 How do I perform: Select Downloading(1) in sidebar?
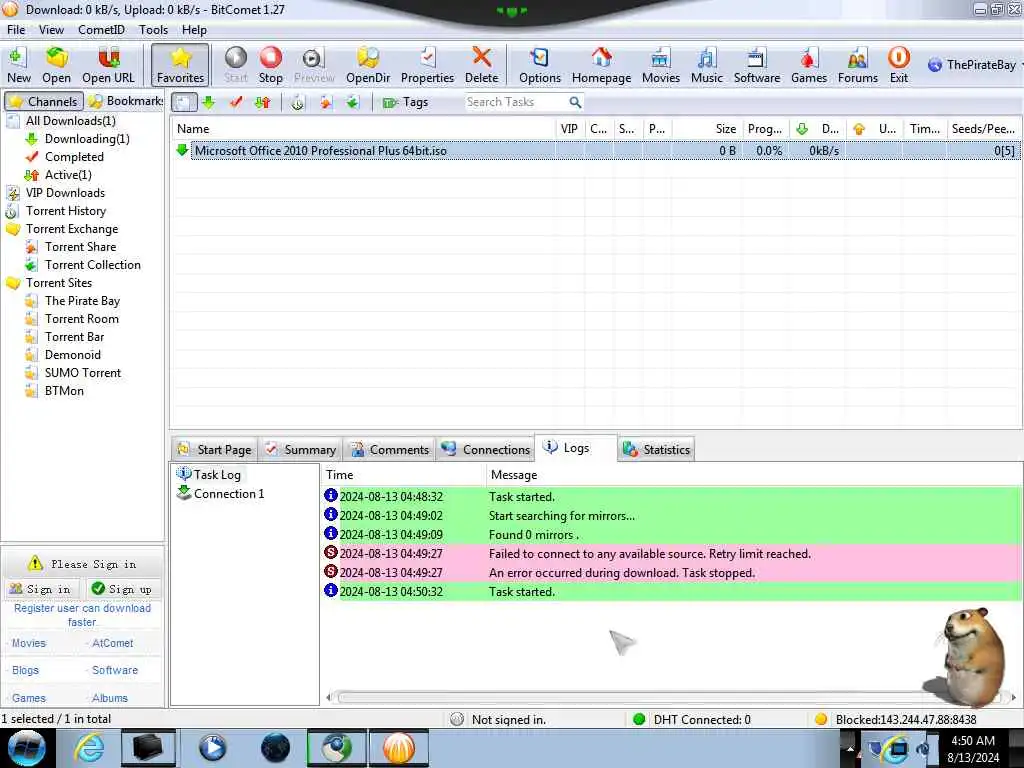[87, 138]
